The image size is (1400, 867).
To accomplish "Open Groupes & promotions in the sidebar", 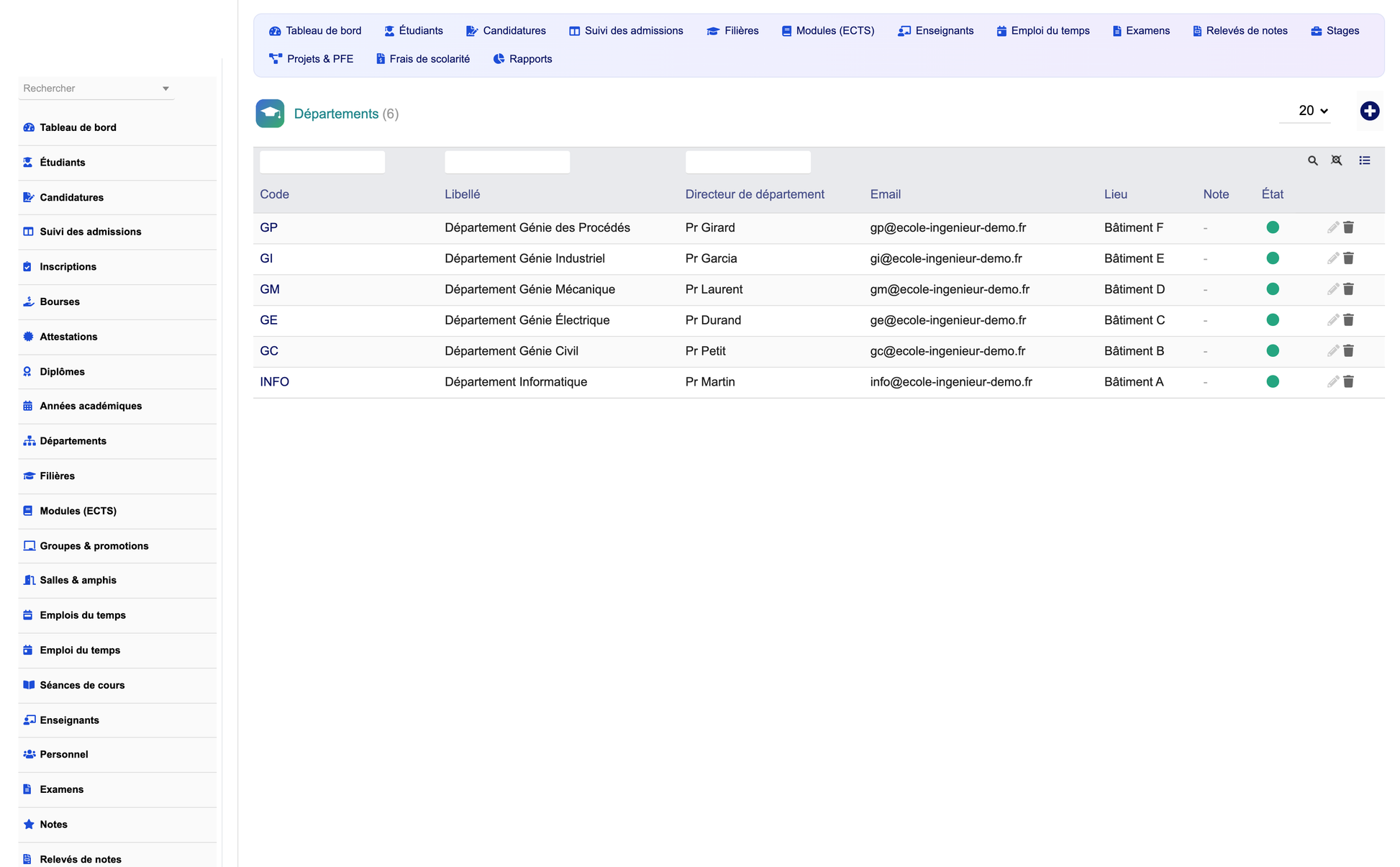I will [x=117, y=546].
